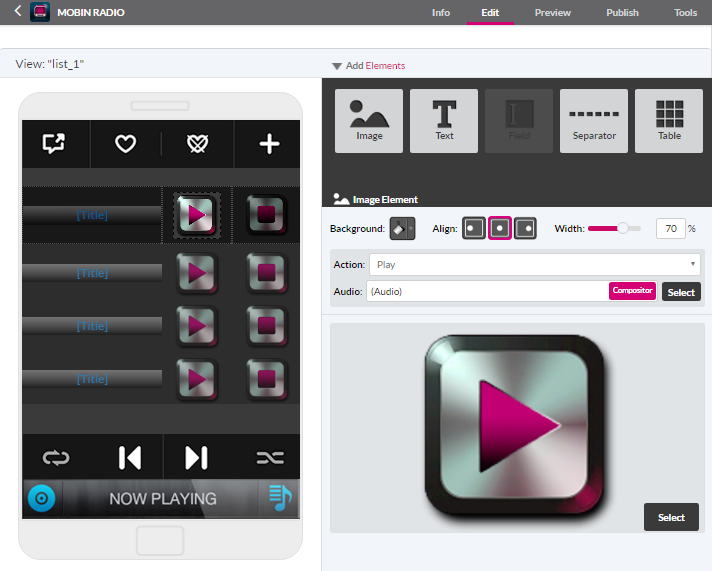The height and width of the screenshot is (571, 712).
Task: Select the first row play button
Action: pos(197,215)
